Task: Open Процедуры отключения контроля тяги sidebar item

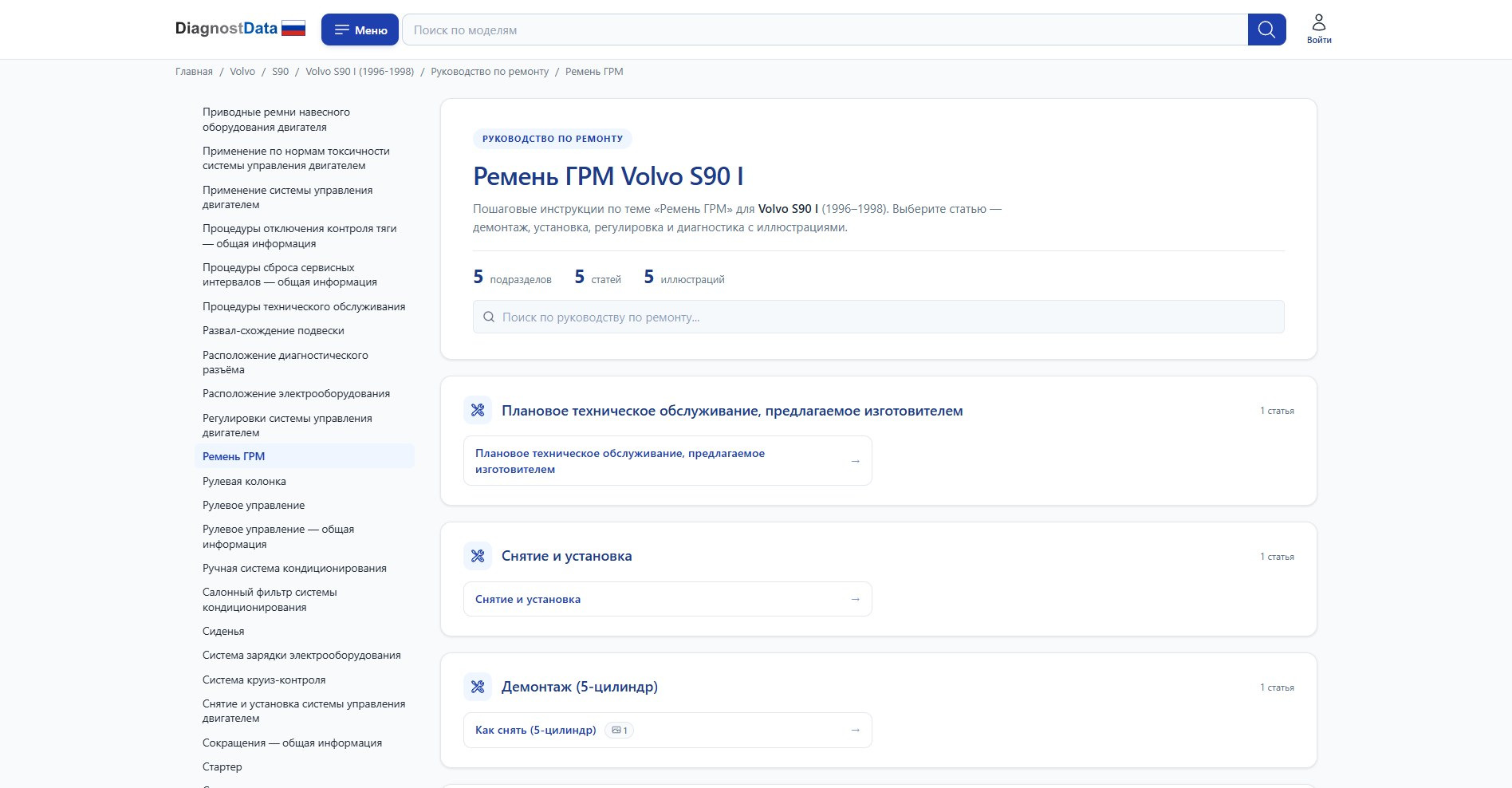Action: tap(304, 236)
